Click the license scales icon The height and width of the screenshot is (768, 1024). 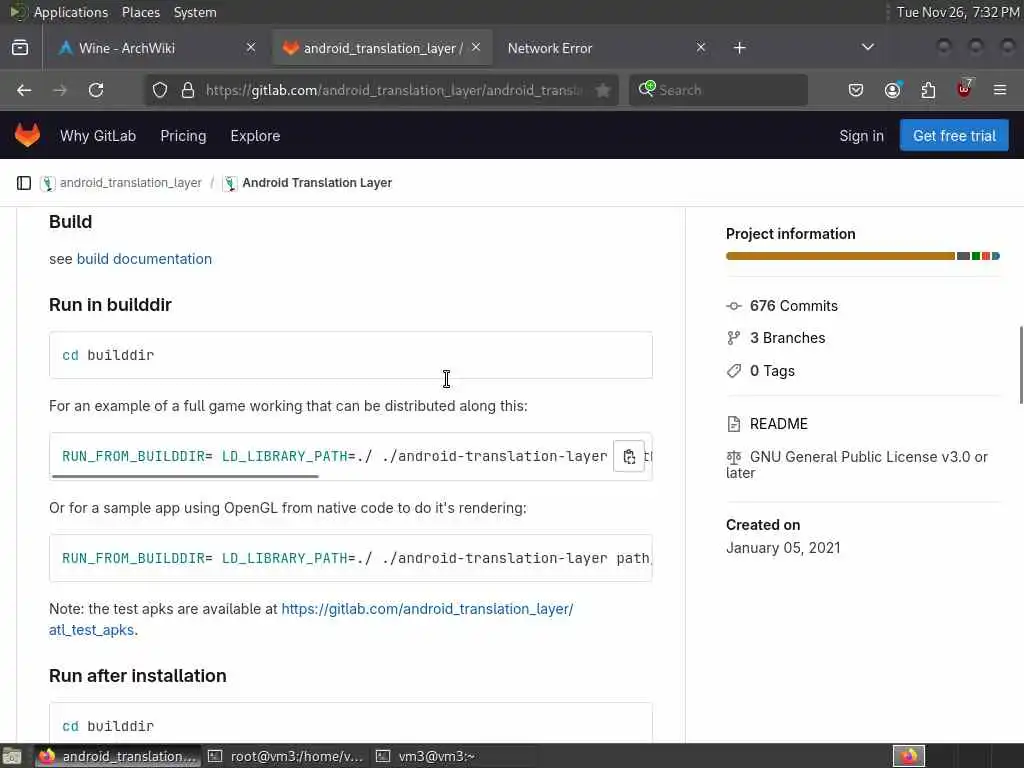pos(734,456)
